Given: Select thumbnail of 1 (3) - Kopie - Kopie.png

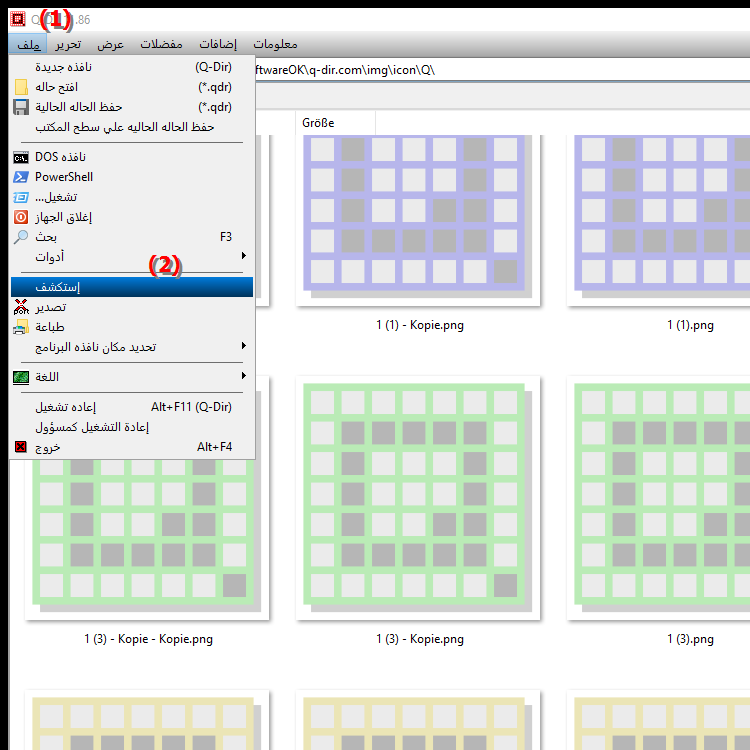Looking at the screenshot, I should pos(147,539).
